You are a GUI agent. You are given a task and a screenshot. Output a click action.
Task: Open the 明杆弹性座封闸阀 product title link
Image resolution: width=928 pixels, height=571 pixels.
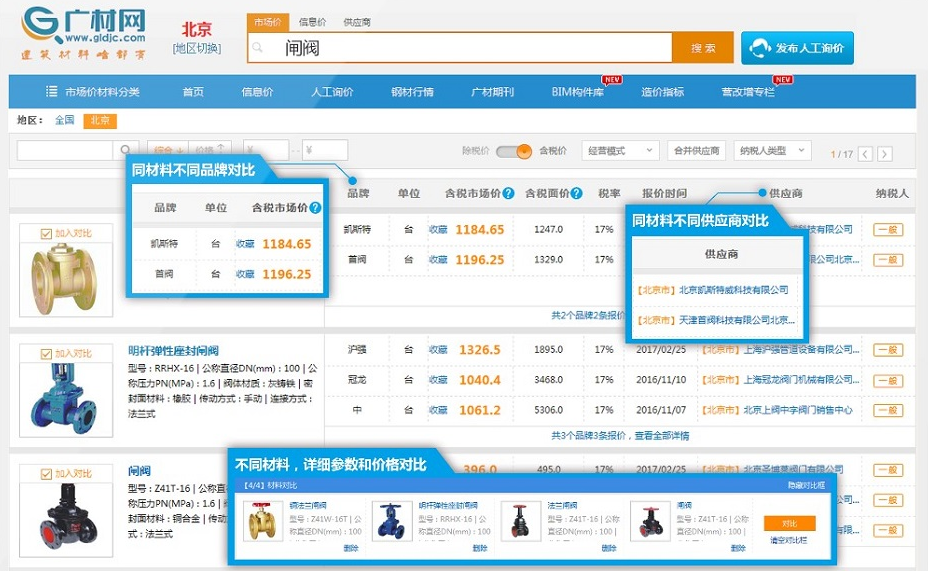[173, 351]
